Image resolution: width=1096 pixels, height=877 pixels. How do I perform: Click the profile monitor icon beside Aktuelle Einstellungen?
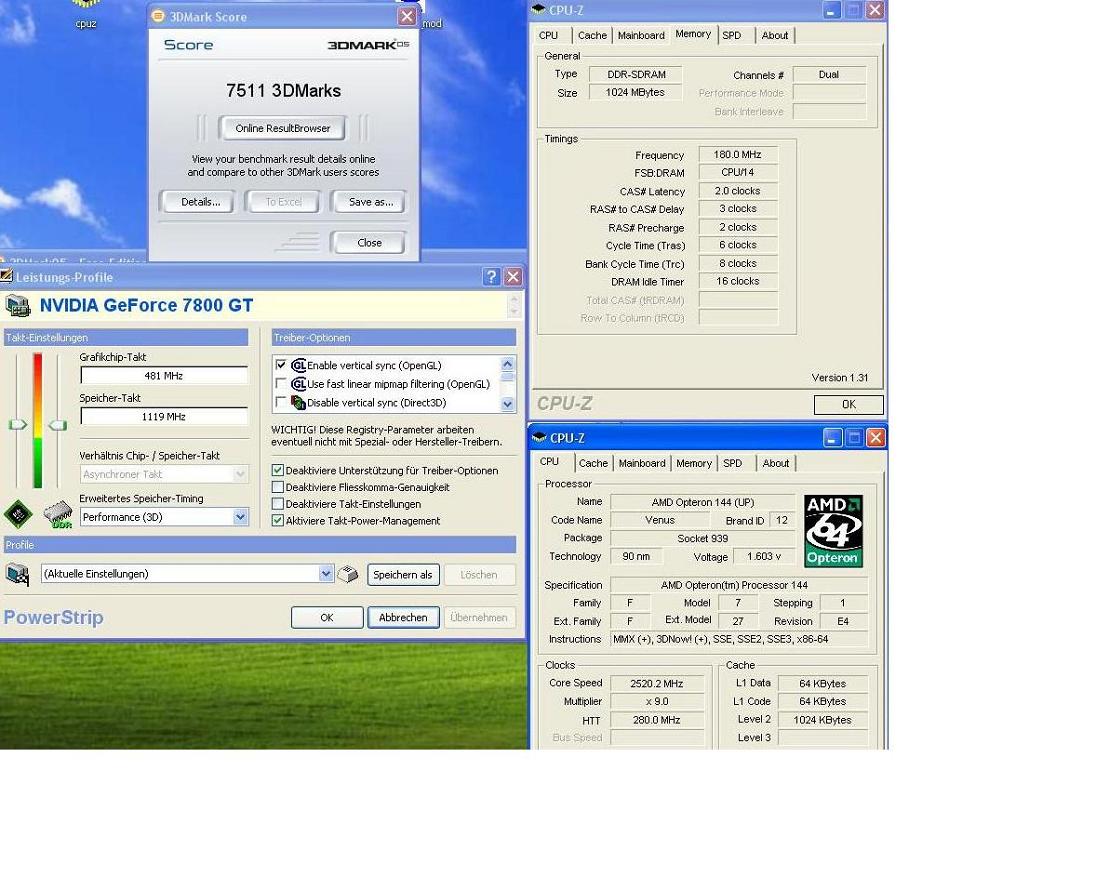coord(17,574)
